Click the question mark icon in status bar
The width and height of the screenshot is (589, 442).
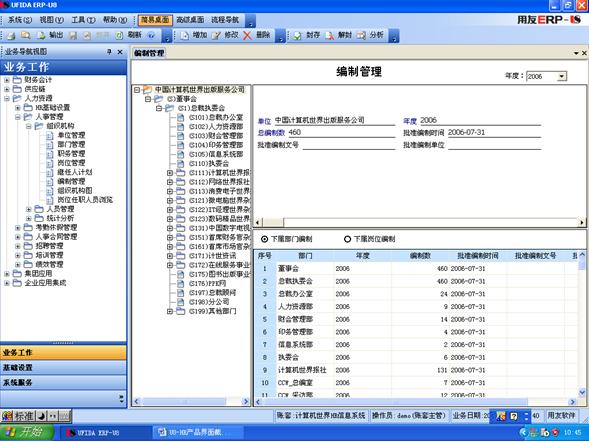(513, 416)
